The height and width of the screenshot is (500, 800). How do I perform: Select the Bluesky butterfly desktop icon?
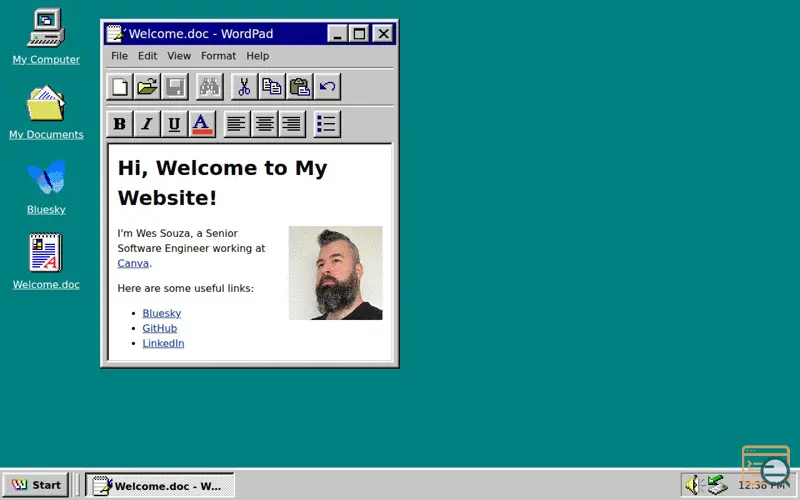point(46,187)
